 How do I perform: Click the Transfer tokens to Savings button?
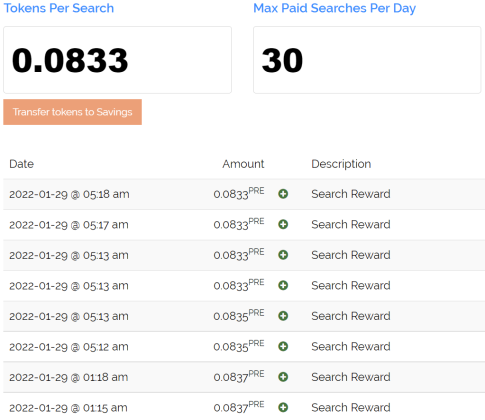(x=72, y=112)
